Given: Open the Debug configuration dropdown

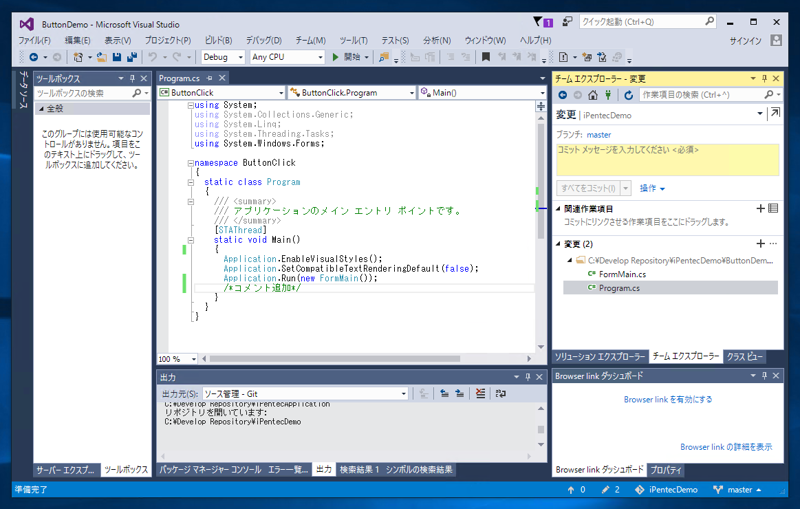Looking at the screenshot, I should (223, 57).
